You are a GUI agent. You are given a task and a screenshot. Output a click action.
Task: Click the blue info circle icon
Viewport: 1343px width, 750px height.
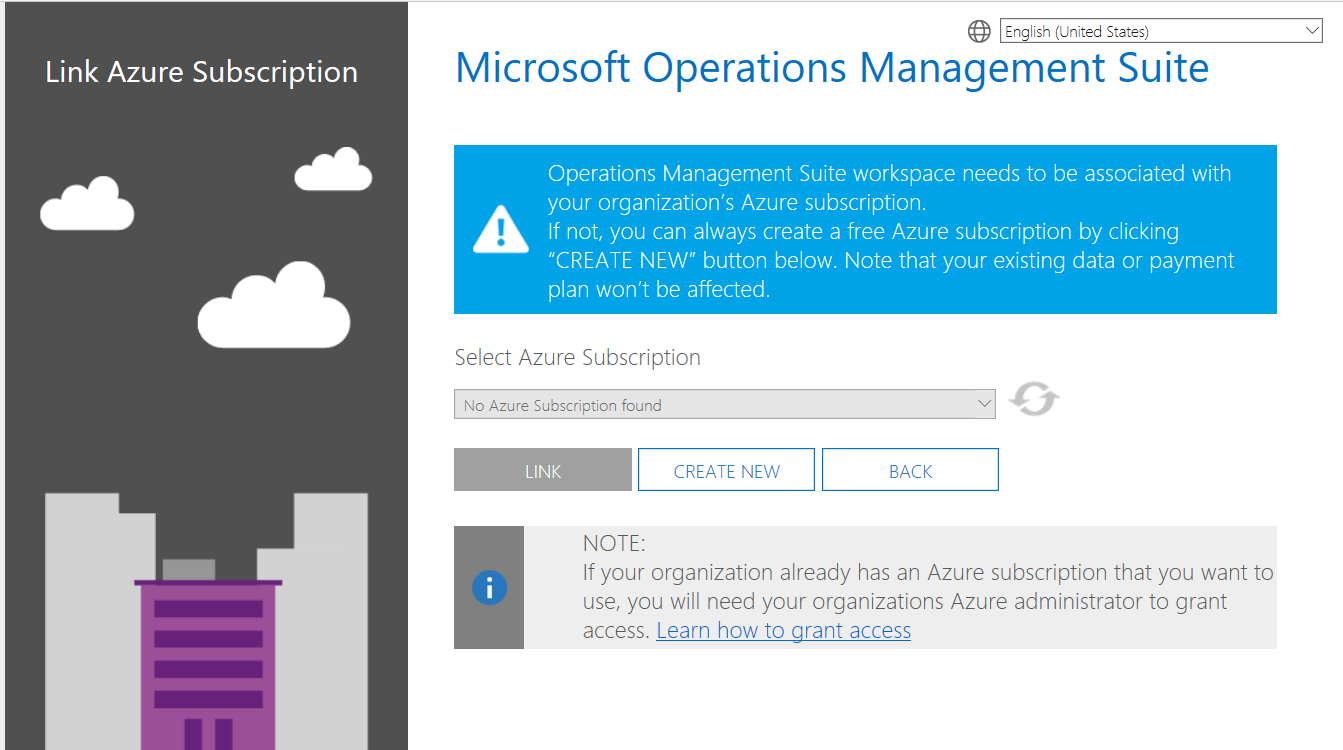pyautogui.click(x=489, y=588)
